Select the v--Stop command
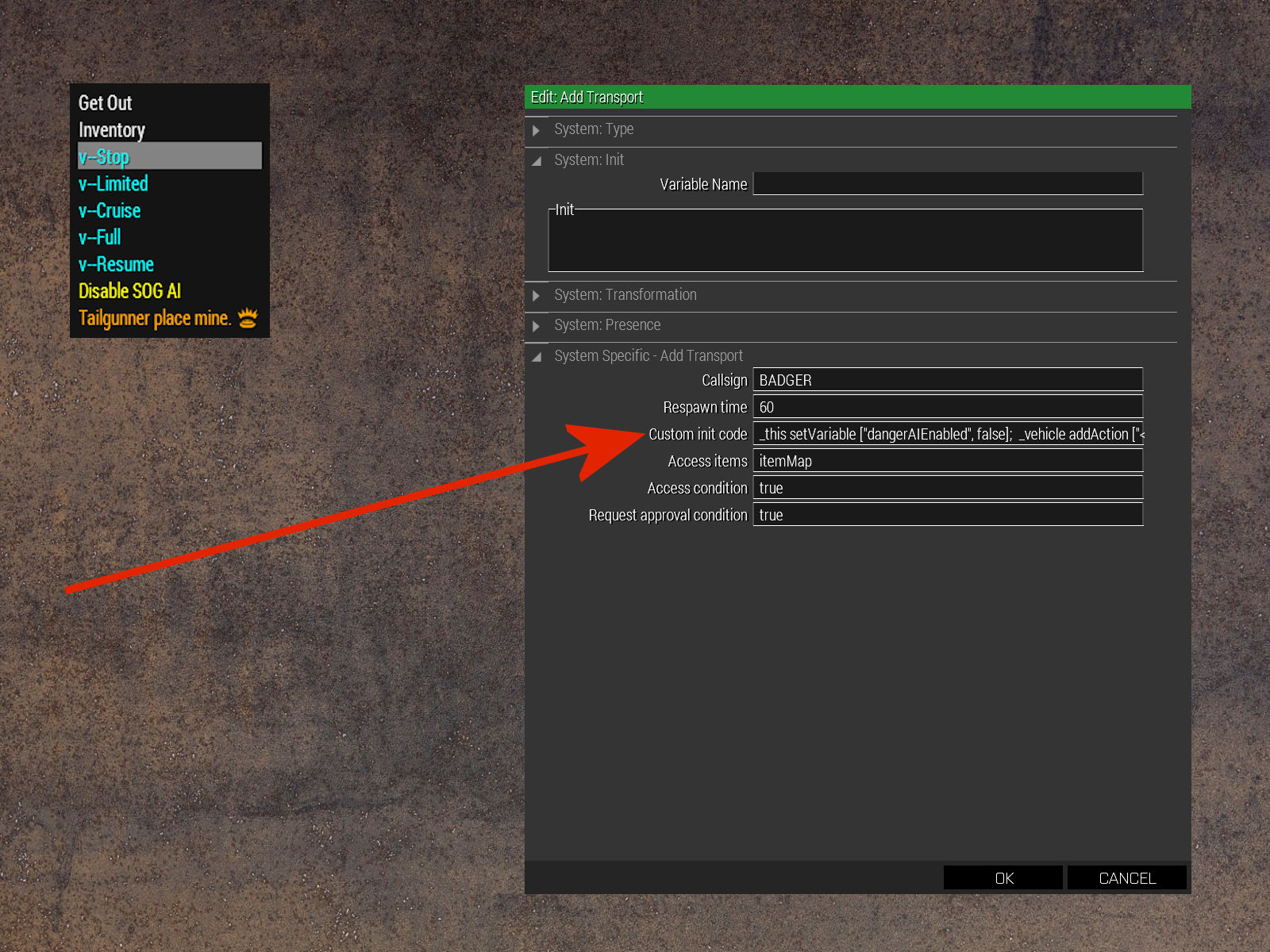Image resolution: width=1270 pixels, height=952 pixels. [104, 156]
